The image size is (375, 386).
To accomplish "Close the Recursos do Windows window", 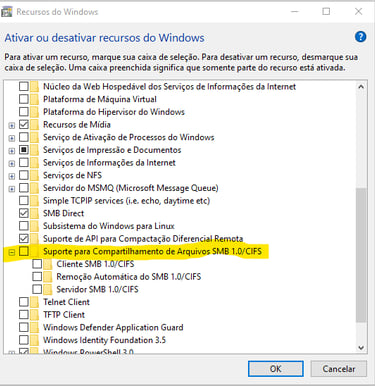I will click(x=358, y=12).
